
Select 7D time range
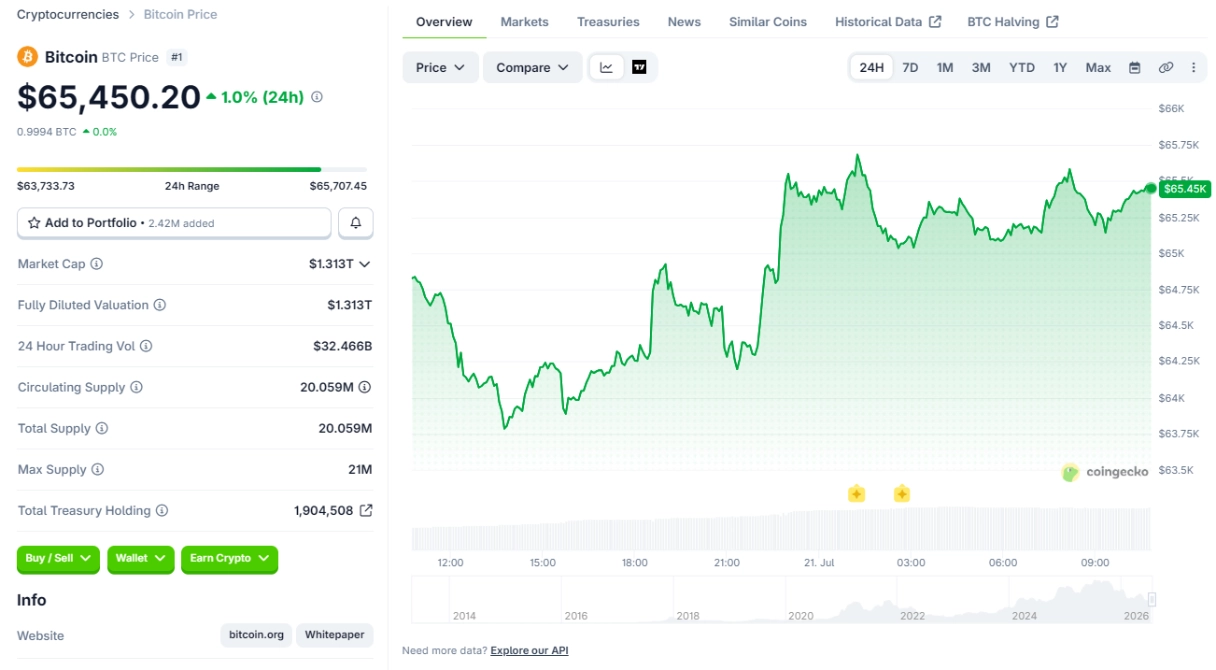[910, 67]
